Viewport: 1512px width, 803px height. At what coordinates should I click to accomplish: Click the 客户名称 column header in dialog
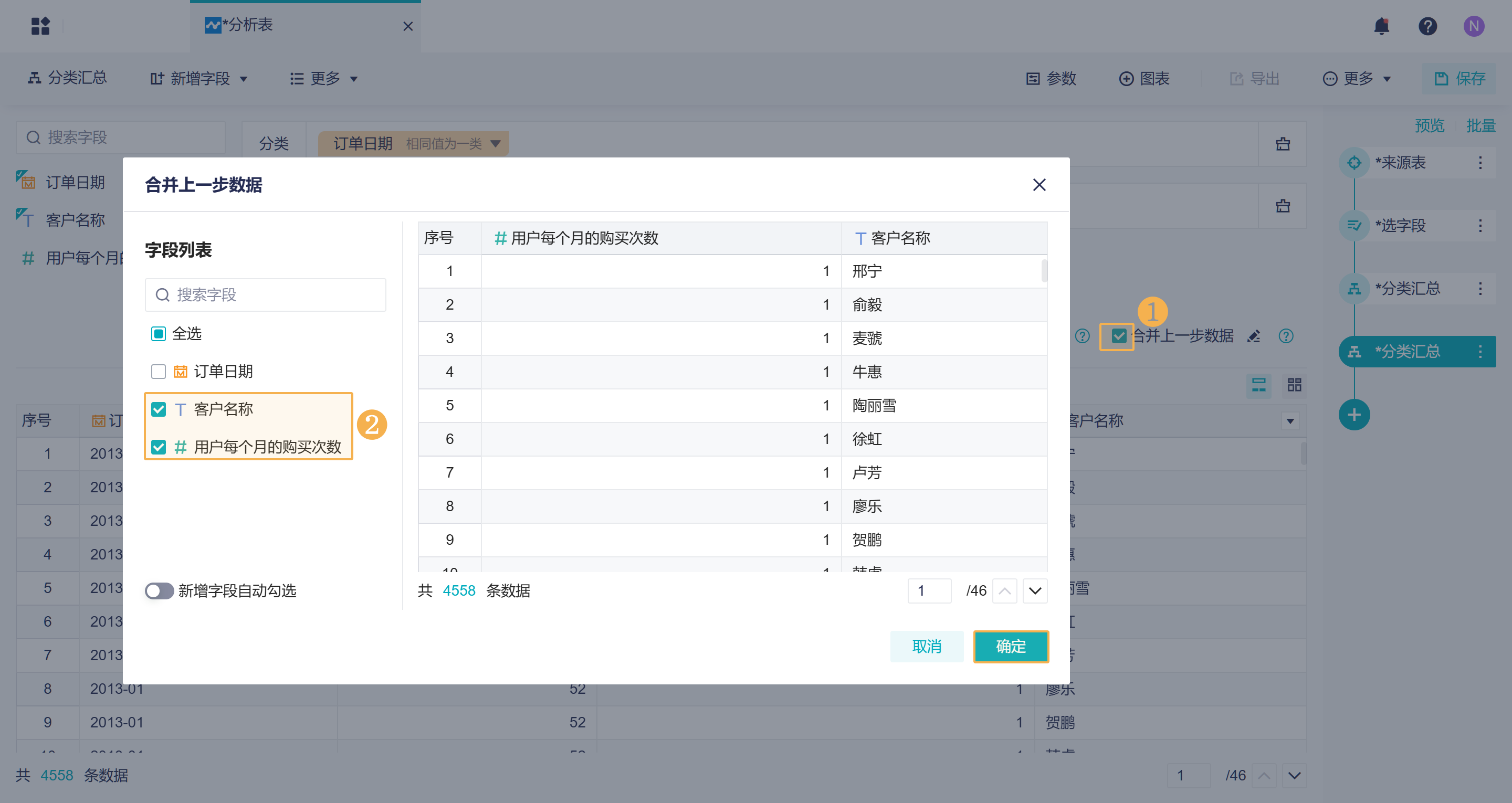(944, 238)
